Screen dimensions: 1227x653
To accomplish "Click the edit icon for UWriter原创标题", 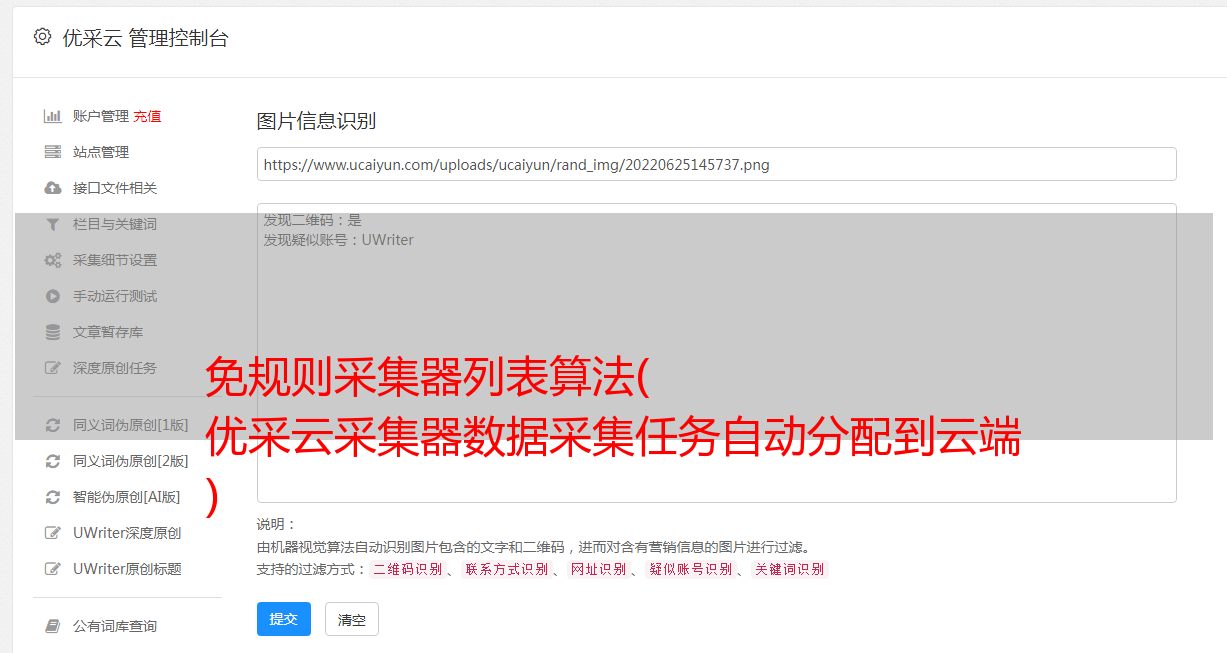I will [x=53, y=569].
